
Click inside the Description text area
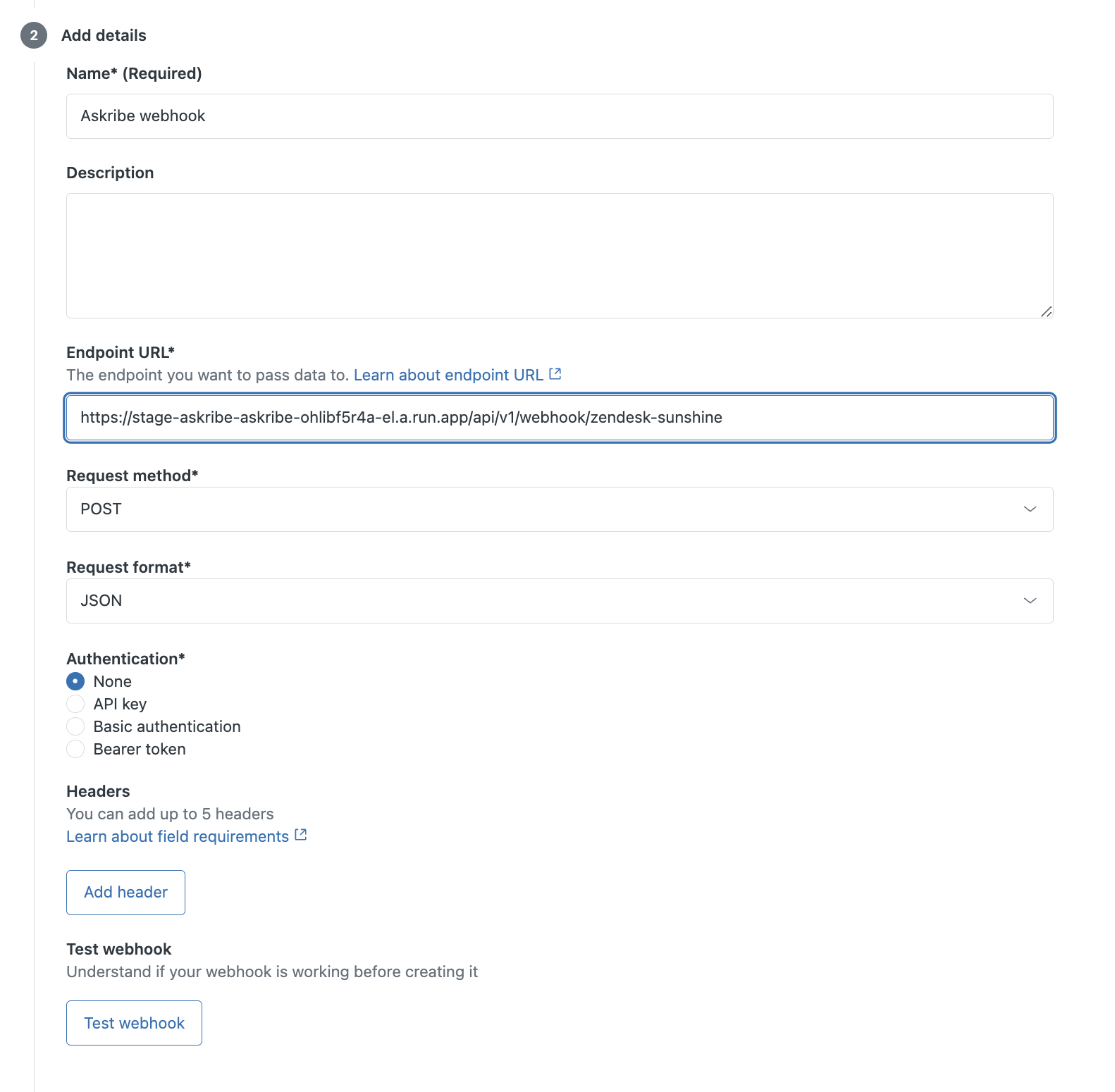pos(560,255)
